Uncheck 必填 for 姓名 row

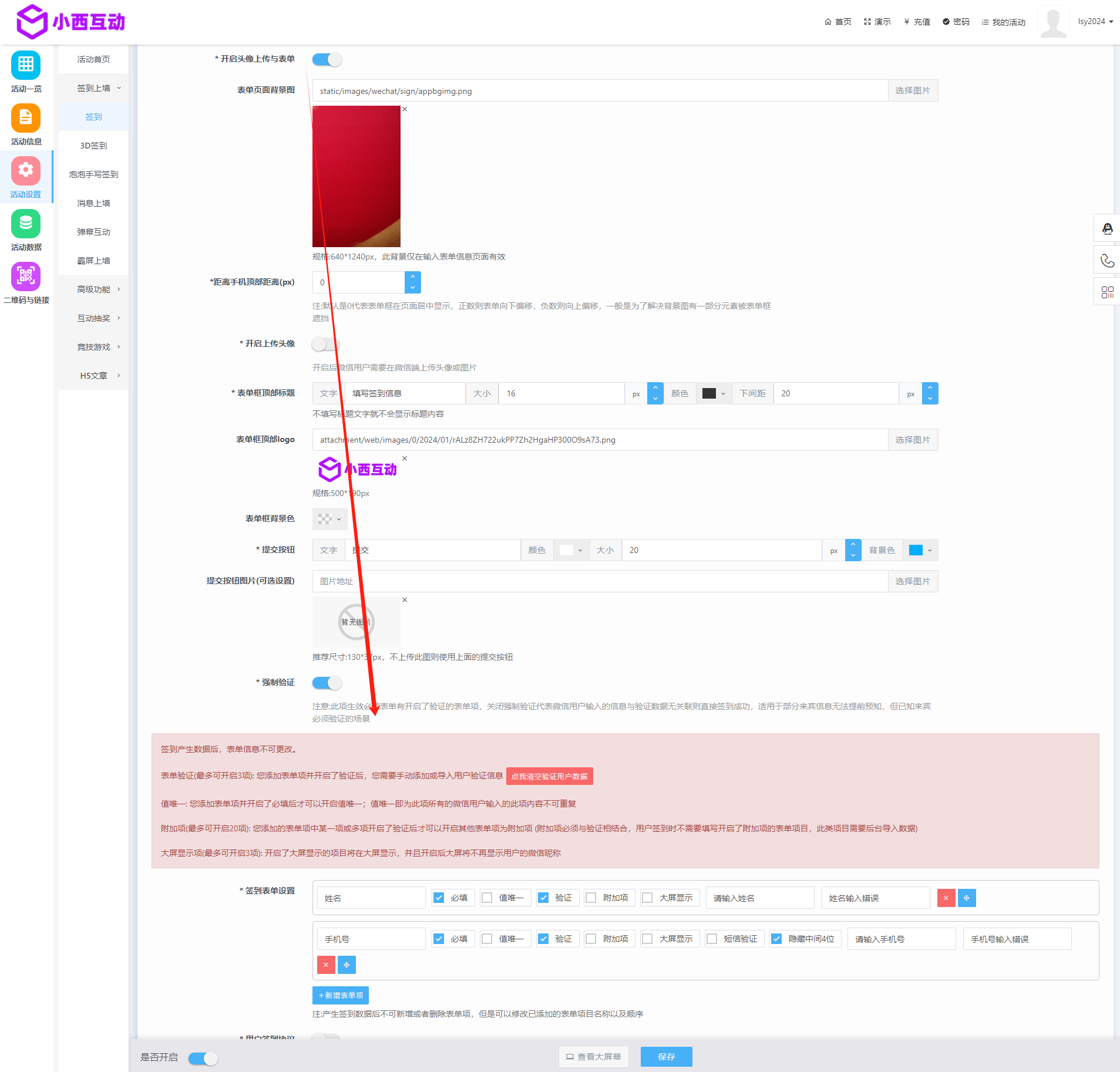click(439, 898)
